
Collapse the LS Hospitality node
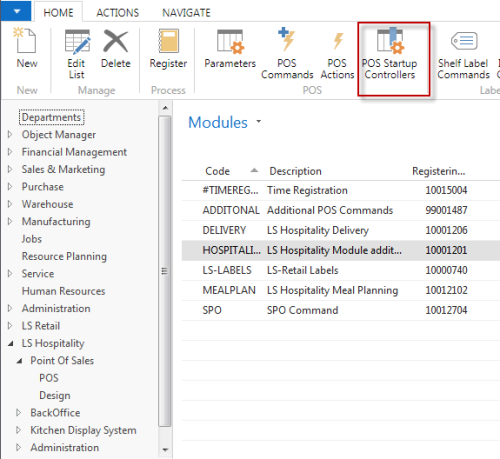point(11,343)
